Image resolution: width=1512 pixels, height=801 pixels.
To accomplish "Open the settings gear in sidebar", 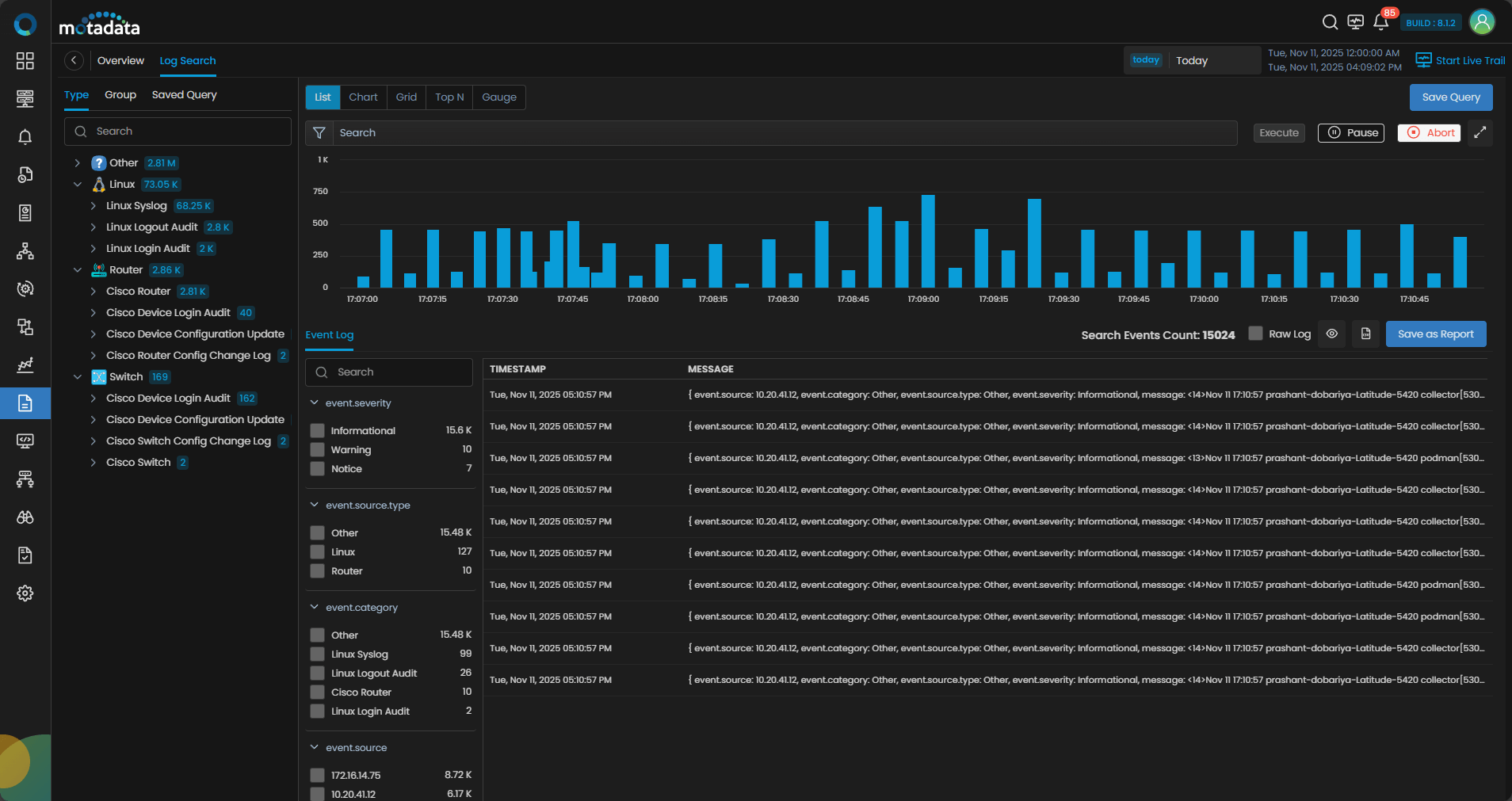I will (x=25, y=593).
